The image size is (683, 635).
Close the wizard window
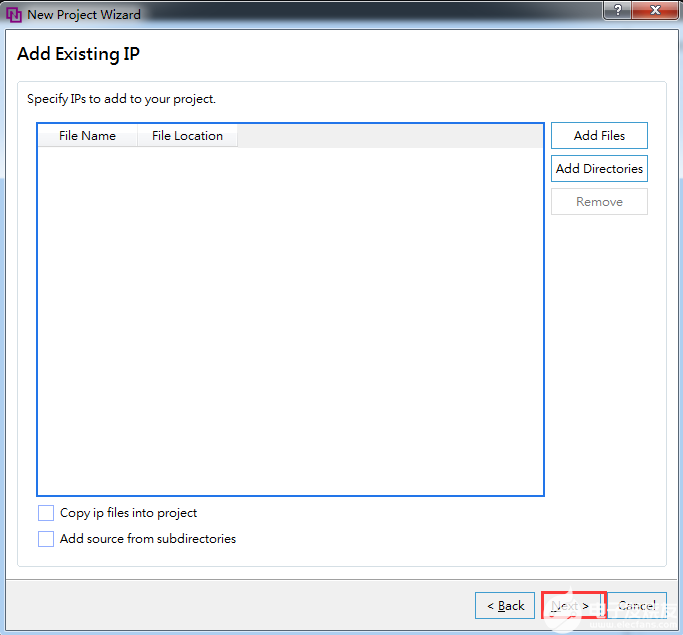click(655, 10)
